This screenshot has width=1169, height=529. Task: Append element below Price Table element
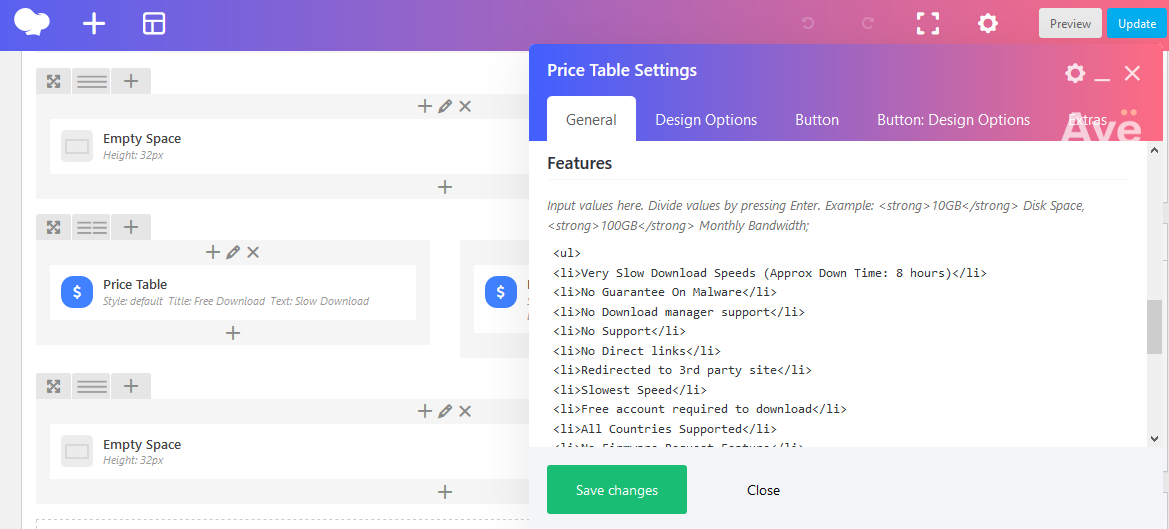coord(233,332)
